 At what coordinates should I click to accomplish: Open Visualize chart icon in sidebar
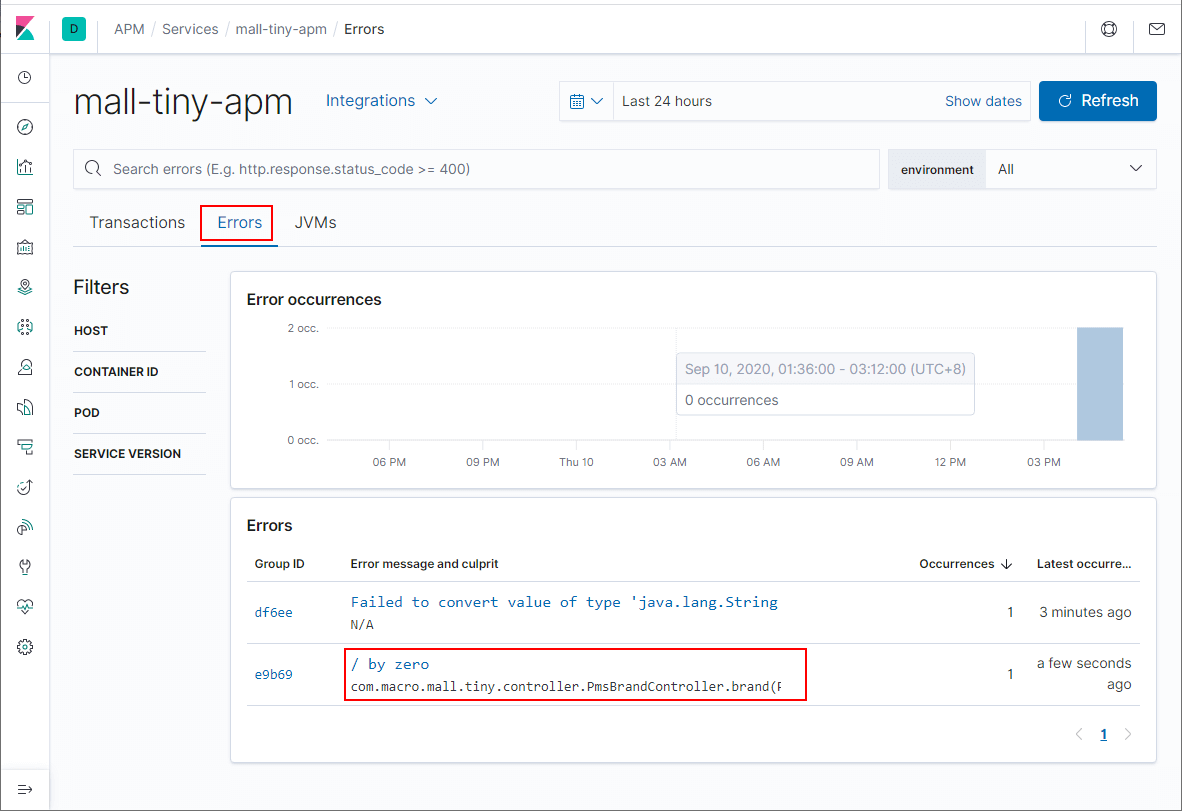point(25,167)
